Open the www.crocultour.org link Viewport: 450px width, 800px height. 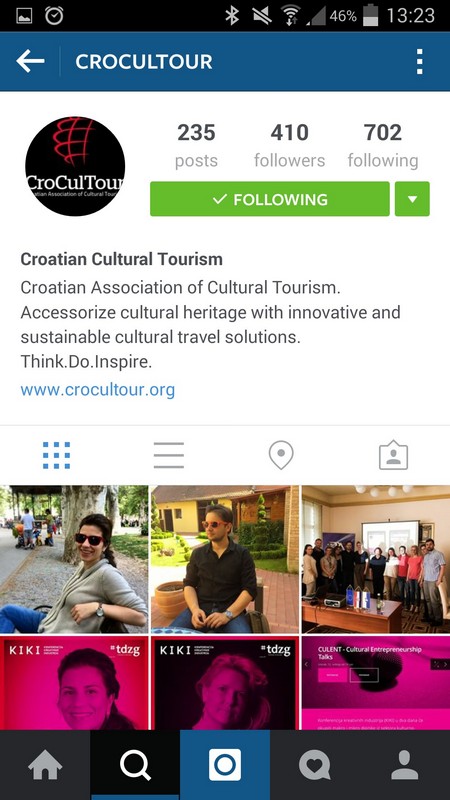coord(97,390)
